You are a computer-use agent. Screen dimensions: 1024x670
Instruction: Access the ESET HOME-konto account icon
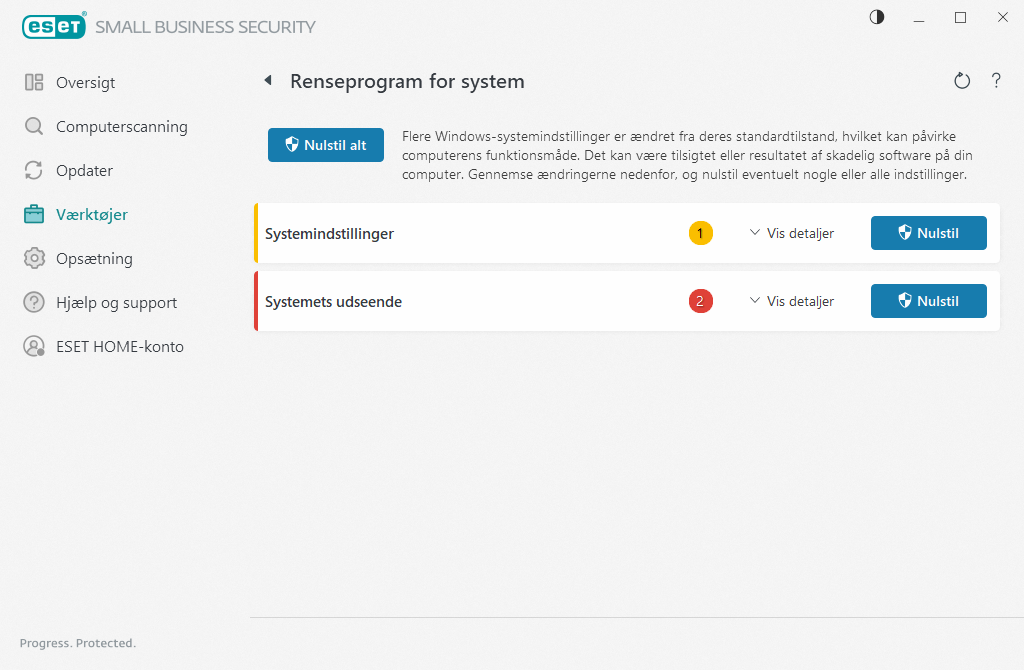(x=33, y=346)
